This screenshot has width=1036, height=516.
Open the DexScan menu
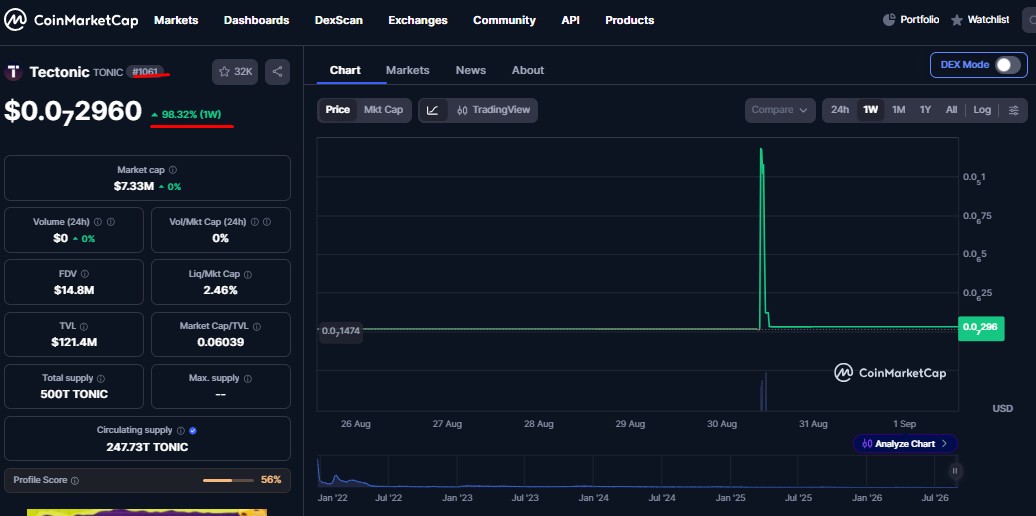338,20
